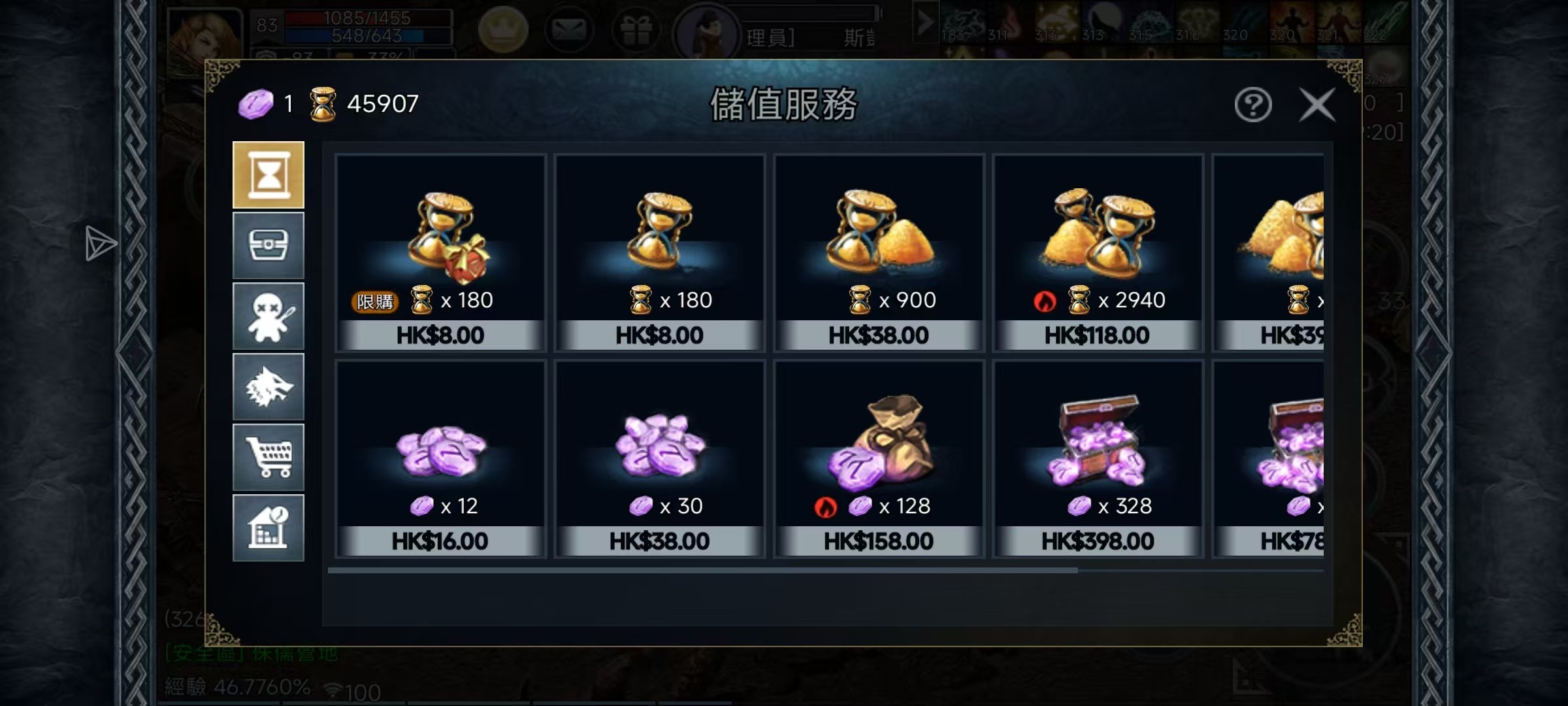The width and height of the screenshot is (1568, 706).
Task: Buy the regular 180 hourglass pack for HK$8.00
Action: [660, 253]
